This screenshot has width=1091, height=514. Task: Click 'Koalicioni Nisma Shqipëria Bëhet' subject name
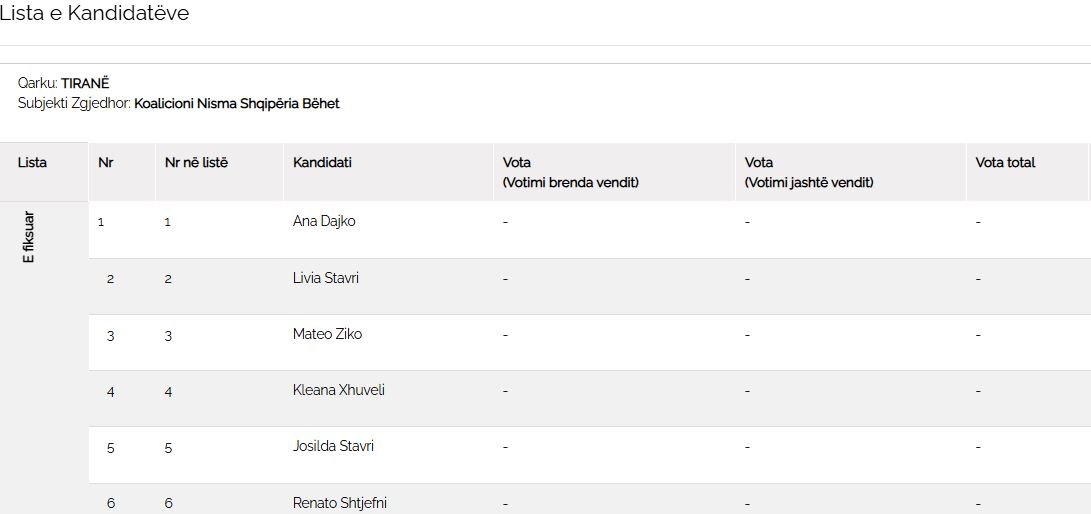(237, 103)
